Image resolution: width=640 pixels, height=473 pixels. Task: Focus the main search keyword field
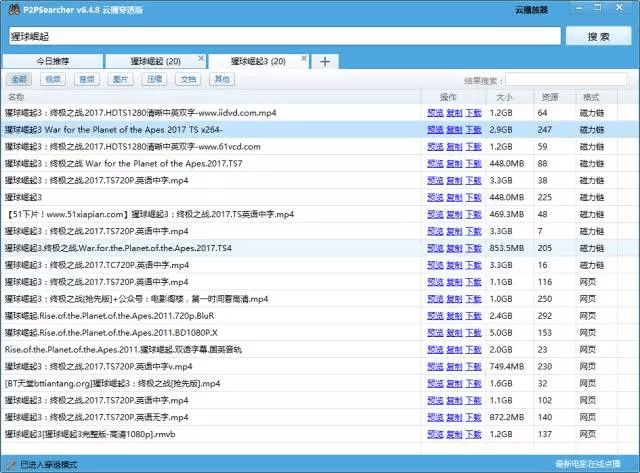click(x=284, y=36)
